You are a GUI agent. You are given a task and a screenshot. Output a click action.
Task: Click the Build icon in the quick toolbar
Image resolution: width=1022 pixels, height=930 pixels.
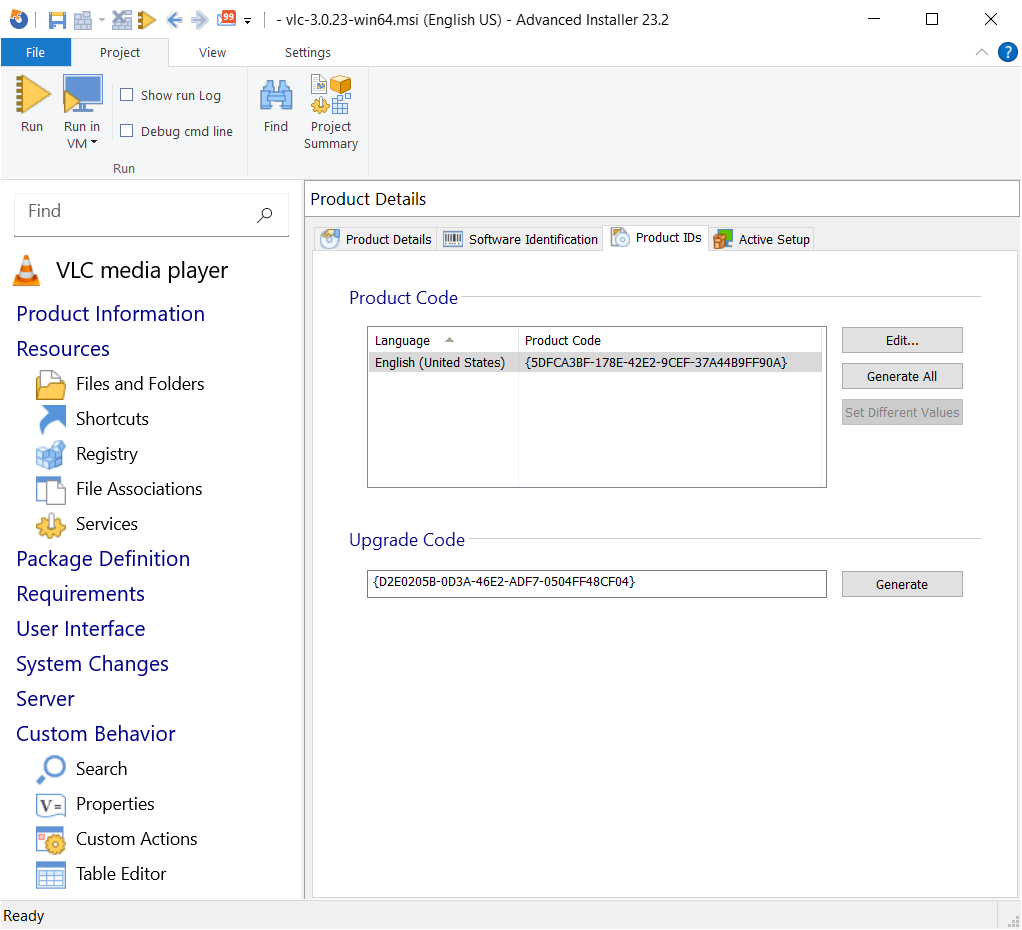[x=83, y=19]
